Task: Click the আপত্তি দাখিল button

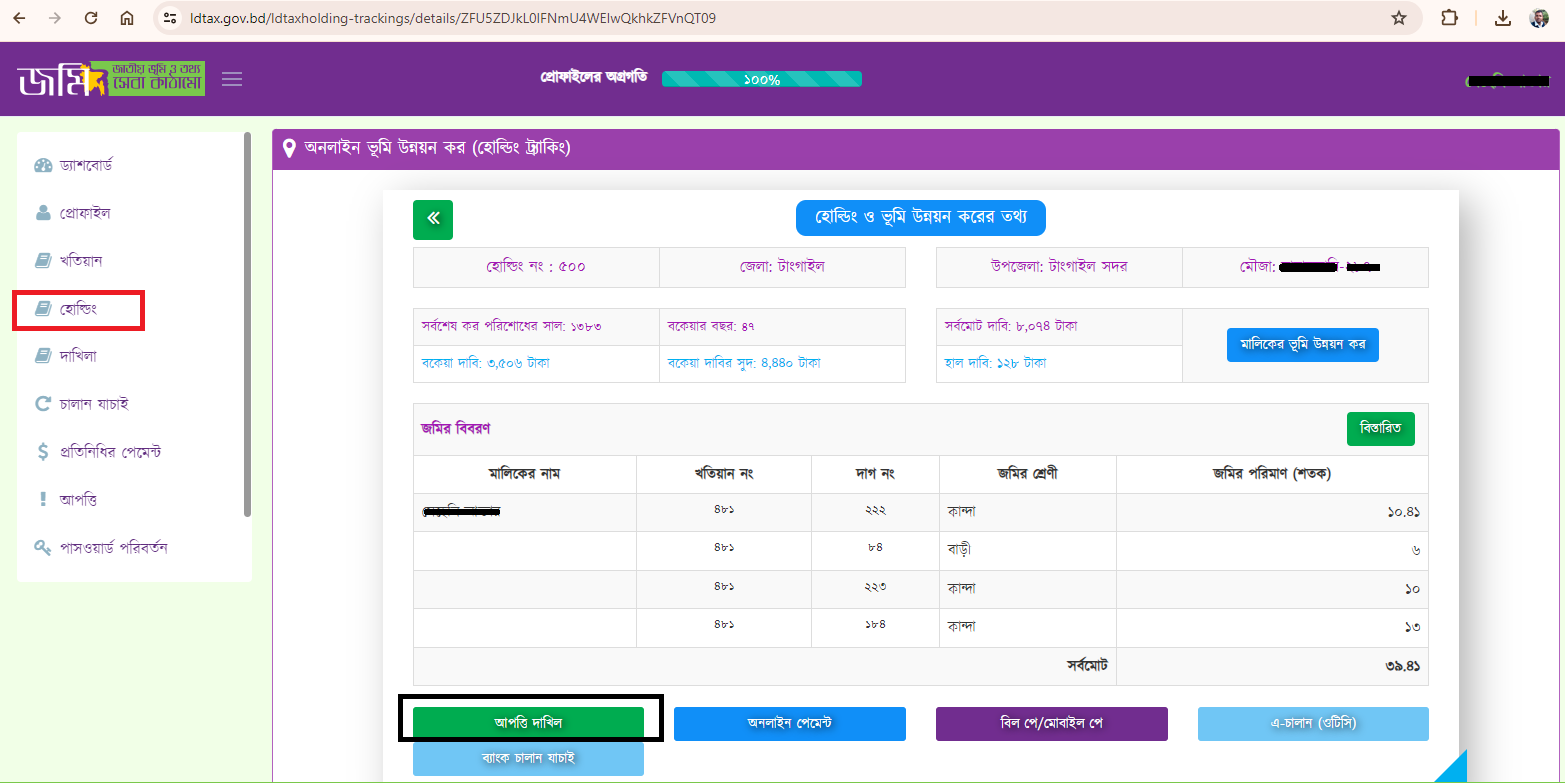Action: pyautogui.click(x=528, y=722)
